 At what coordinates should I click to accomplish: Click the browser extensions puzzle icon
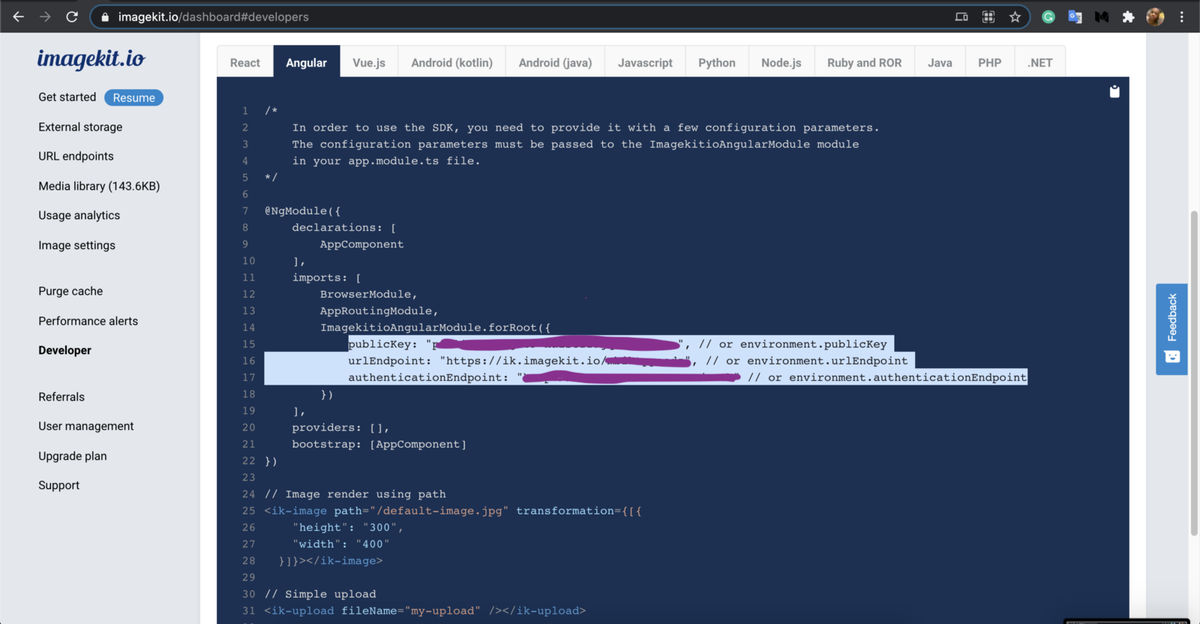pos(1128,16)
